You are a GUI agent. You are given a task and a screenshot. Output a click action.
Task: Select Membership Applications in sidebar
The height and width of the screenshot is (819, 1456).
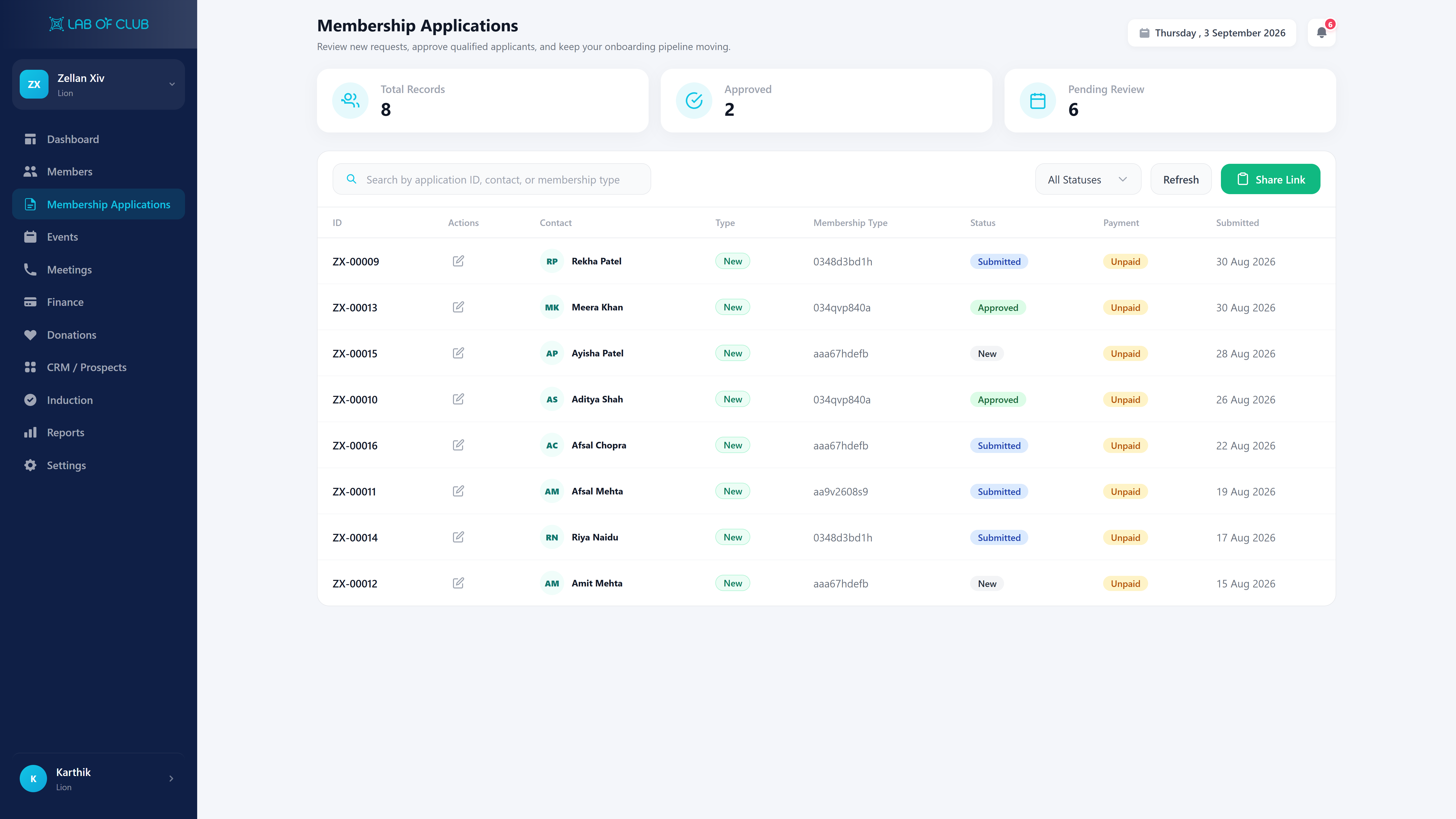[98, 204]
